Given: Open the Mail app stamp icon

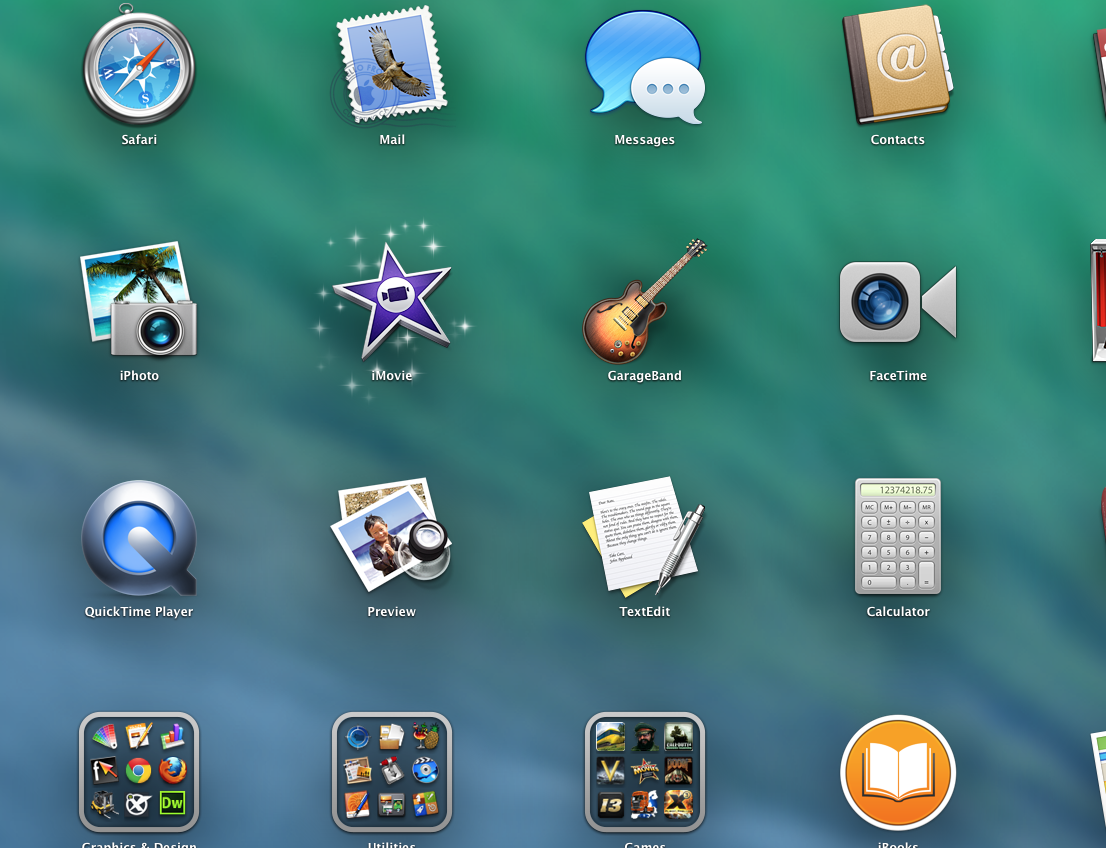Looking at the screenshot, I should [391, 65].
